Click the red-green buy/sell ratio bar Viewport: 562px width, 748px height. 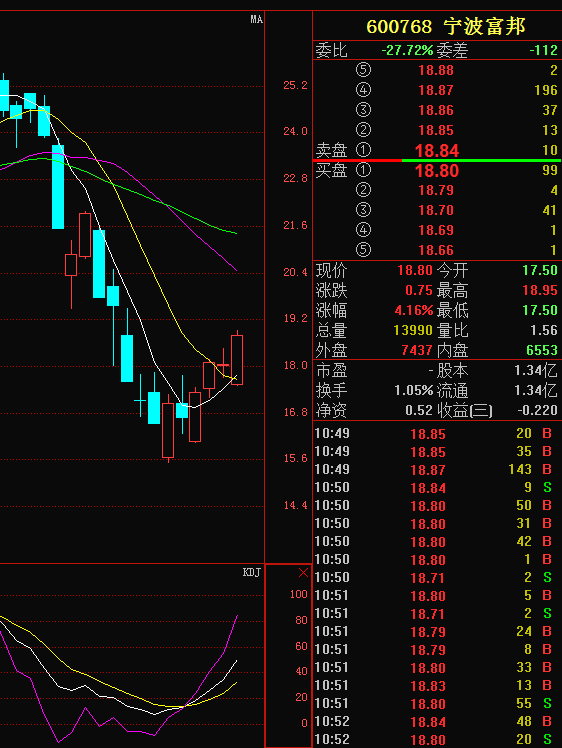(437, 161)
